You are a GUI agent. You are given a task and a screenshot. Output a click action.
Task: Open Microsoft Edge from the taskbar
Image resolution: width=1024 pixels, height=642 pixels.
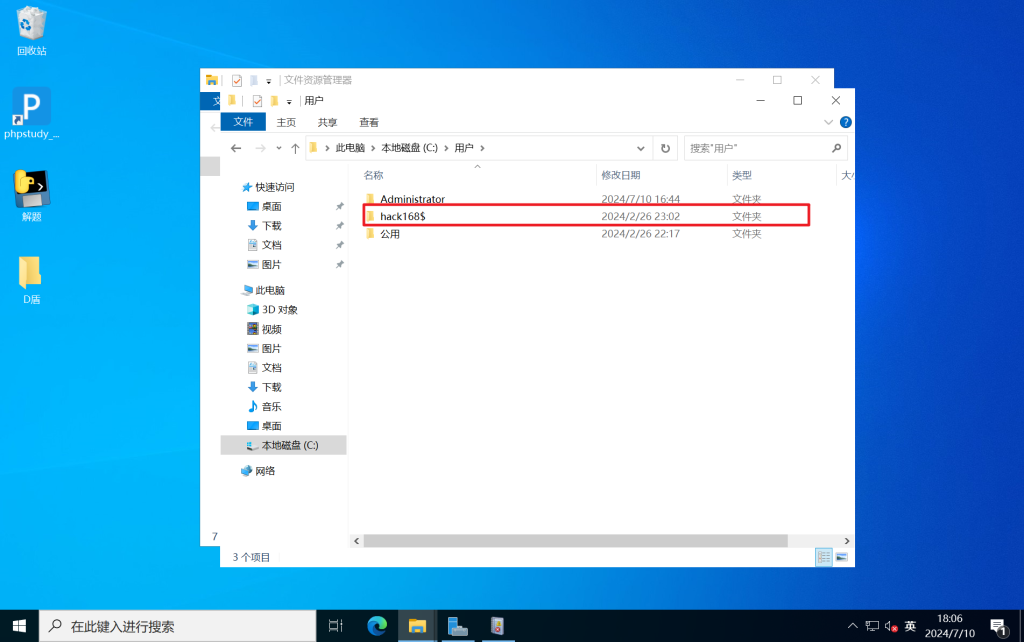[377, 626]
